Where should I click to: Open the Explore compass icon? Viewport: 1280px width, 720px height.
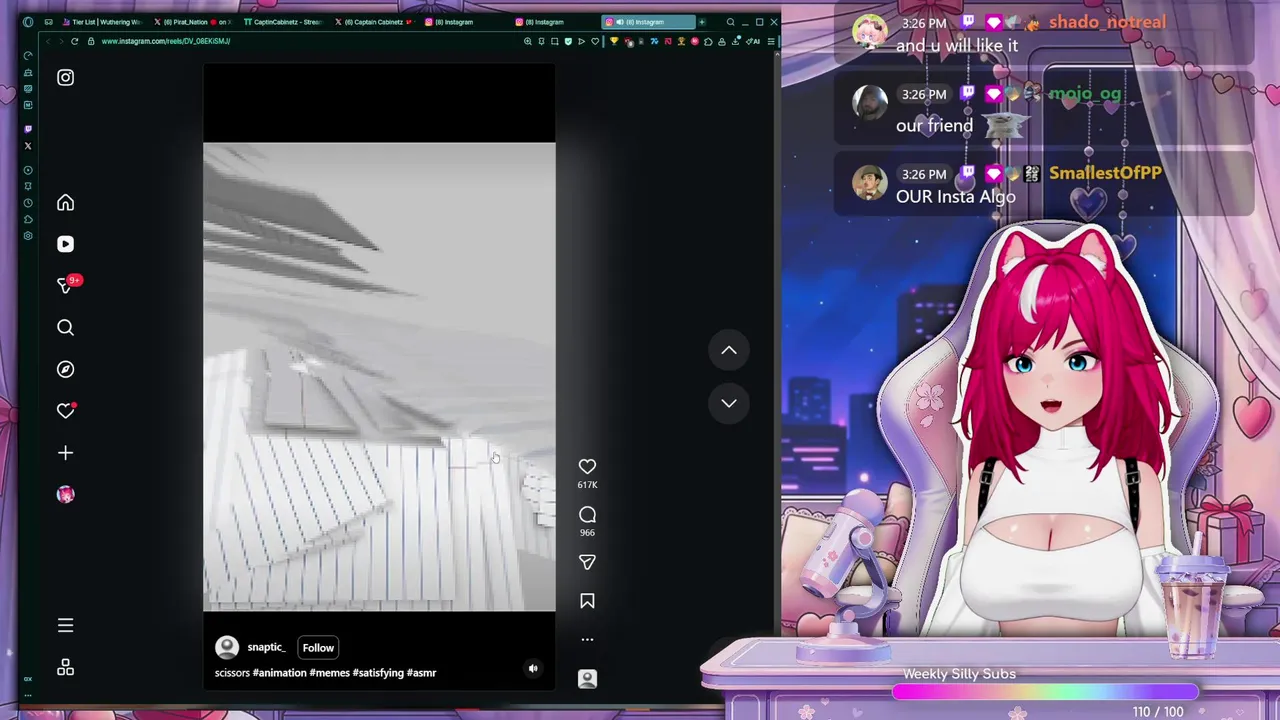(x=65, y=369)
